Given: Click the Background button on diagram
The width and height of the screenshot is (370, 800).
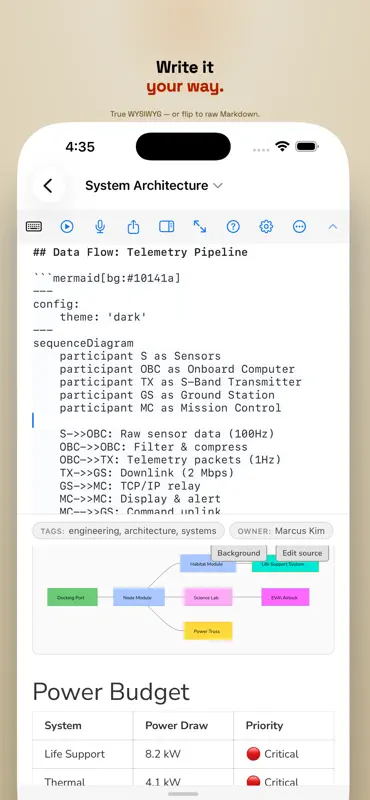Looking at the screenshot, I should tap(239, 553).
